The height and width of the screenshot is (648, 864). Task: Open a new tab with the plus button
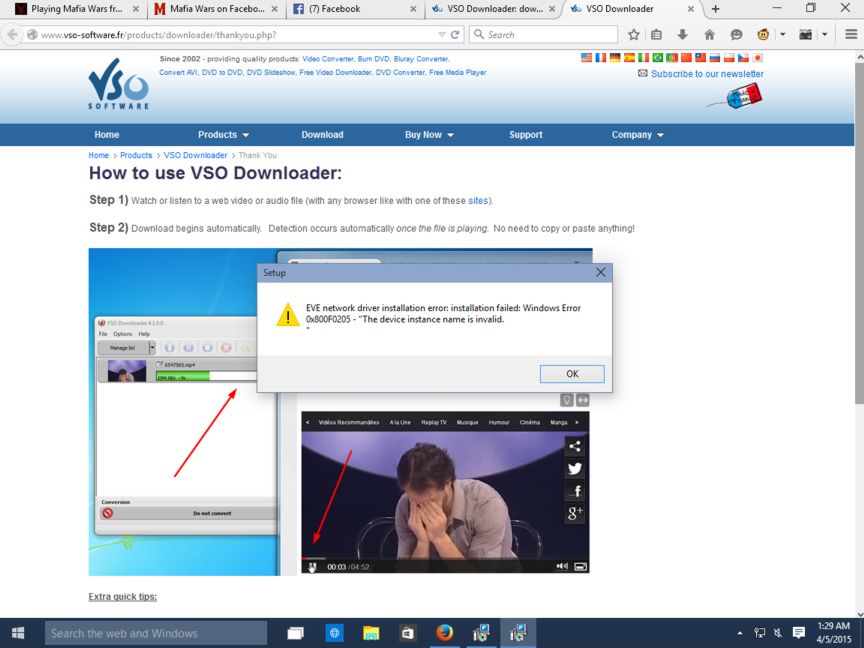click(x=715, y=9)
